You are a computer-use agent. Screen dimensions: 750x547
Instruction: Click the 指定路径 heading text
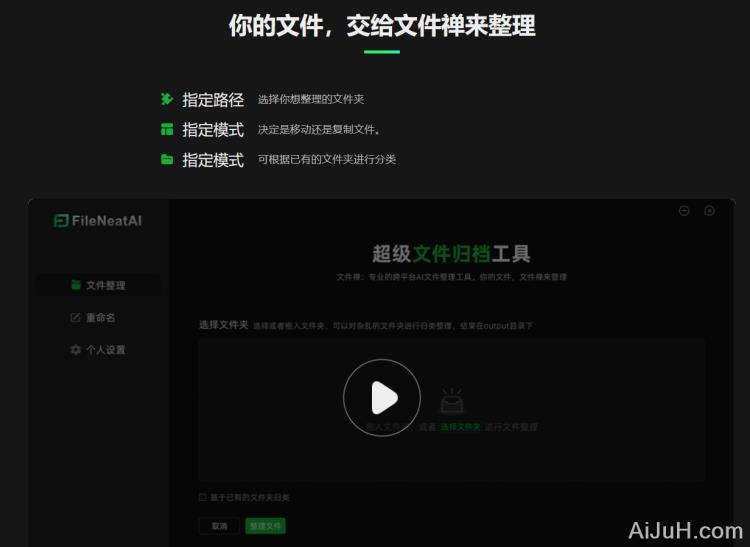pyautogui.click(x=213, y=99)
